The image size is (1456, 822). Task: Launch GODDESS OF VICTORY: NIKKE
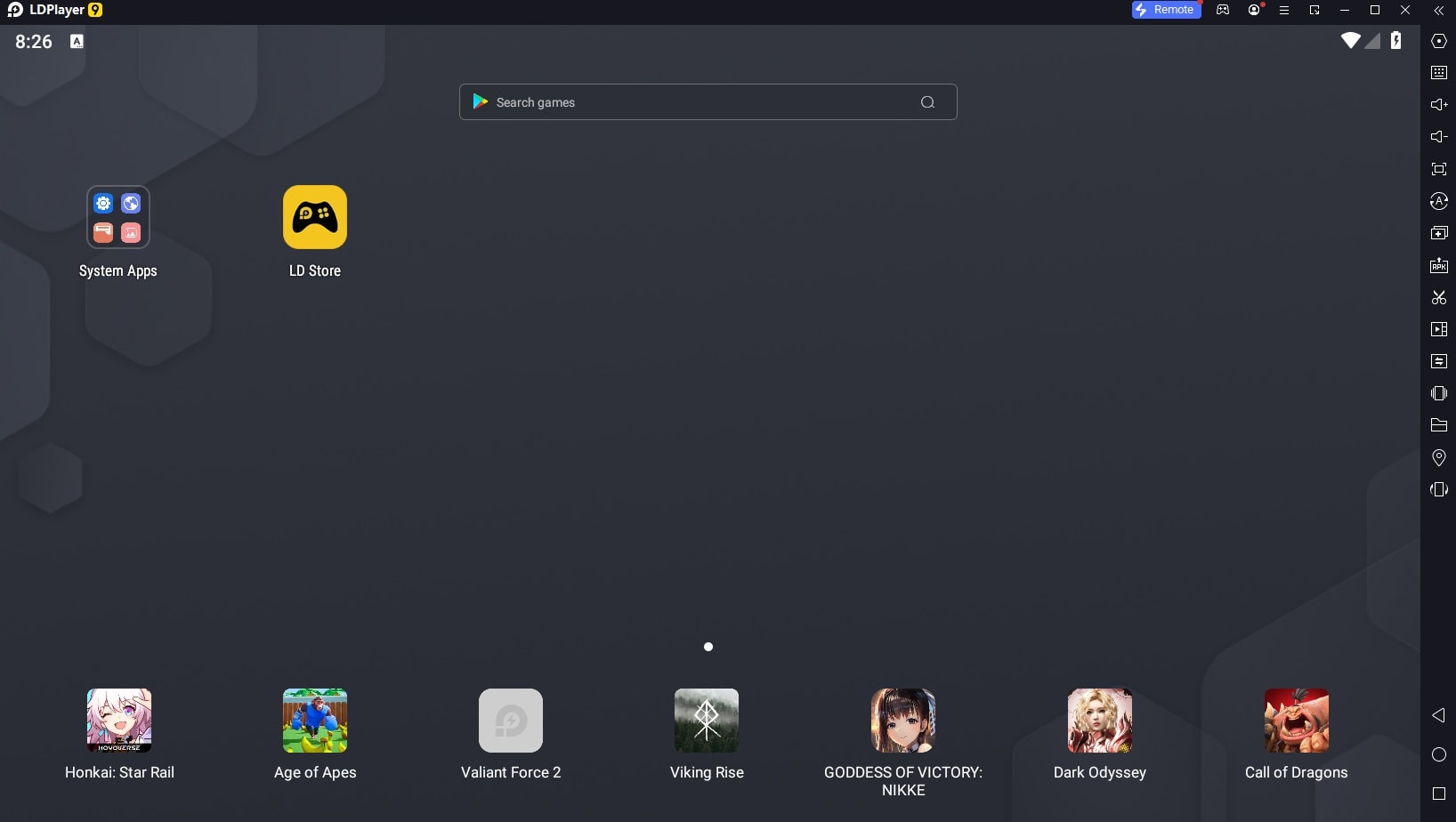pos(903,721)
